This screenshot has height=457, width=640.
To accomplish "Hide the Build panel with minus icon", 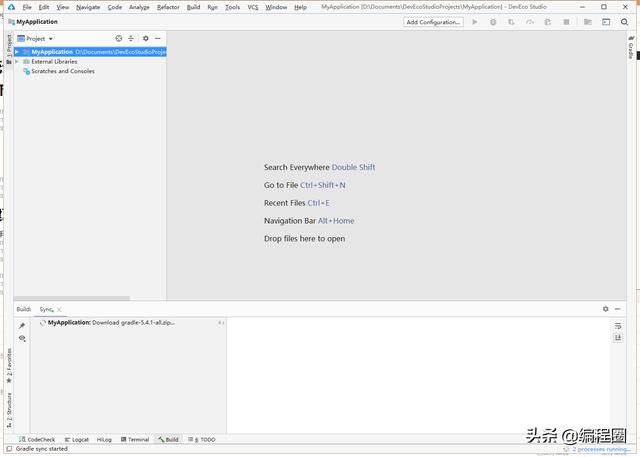I will pos(618,309).
